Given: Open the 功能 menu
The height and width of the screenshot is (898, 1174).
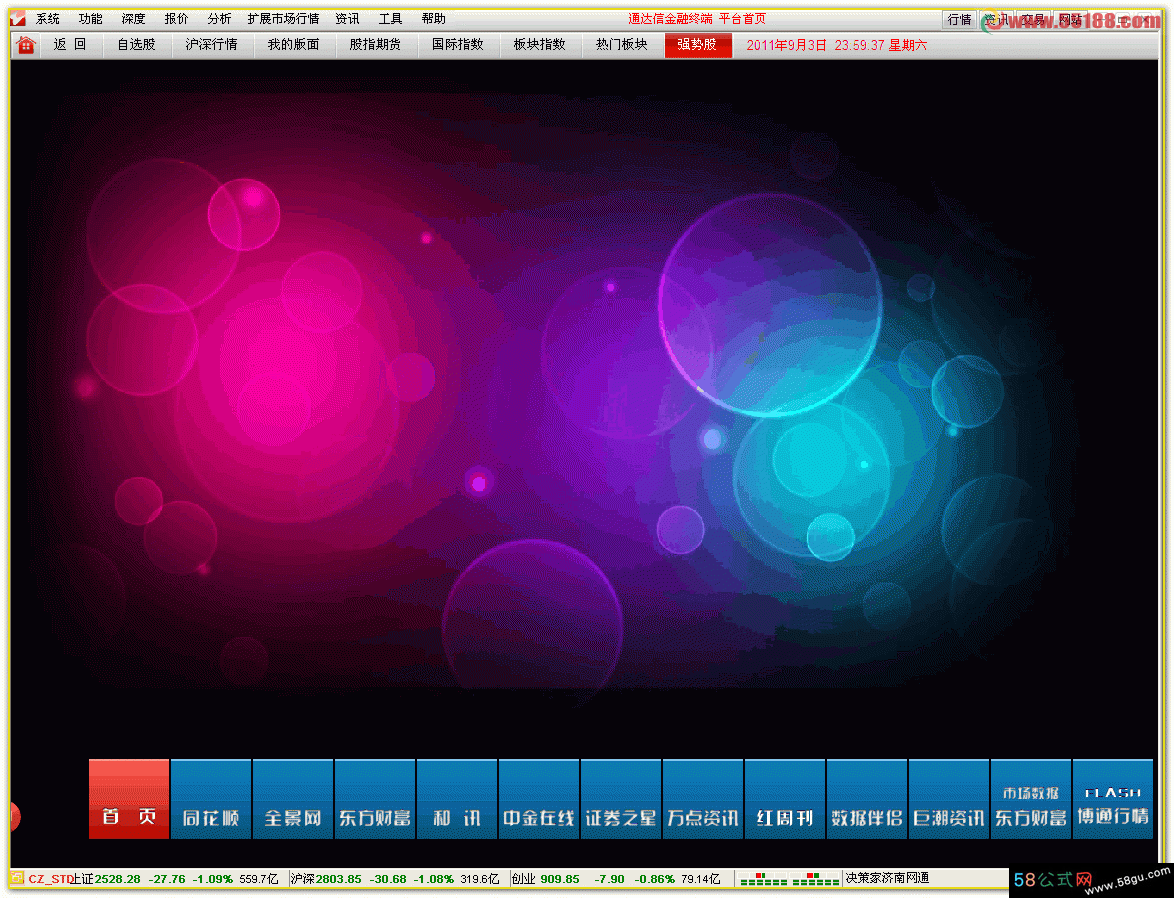Looking at the screenshot, I should tap(91, 19).
